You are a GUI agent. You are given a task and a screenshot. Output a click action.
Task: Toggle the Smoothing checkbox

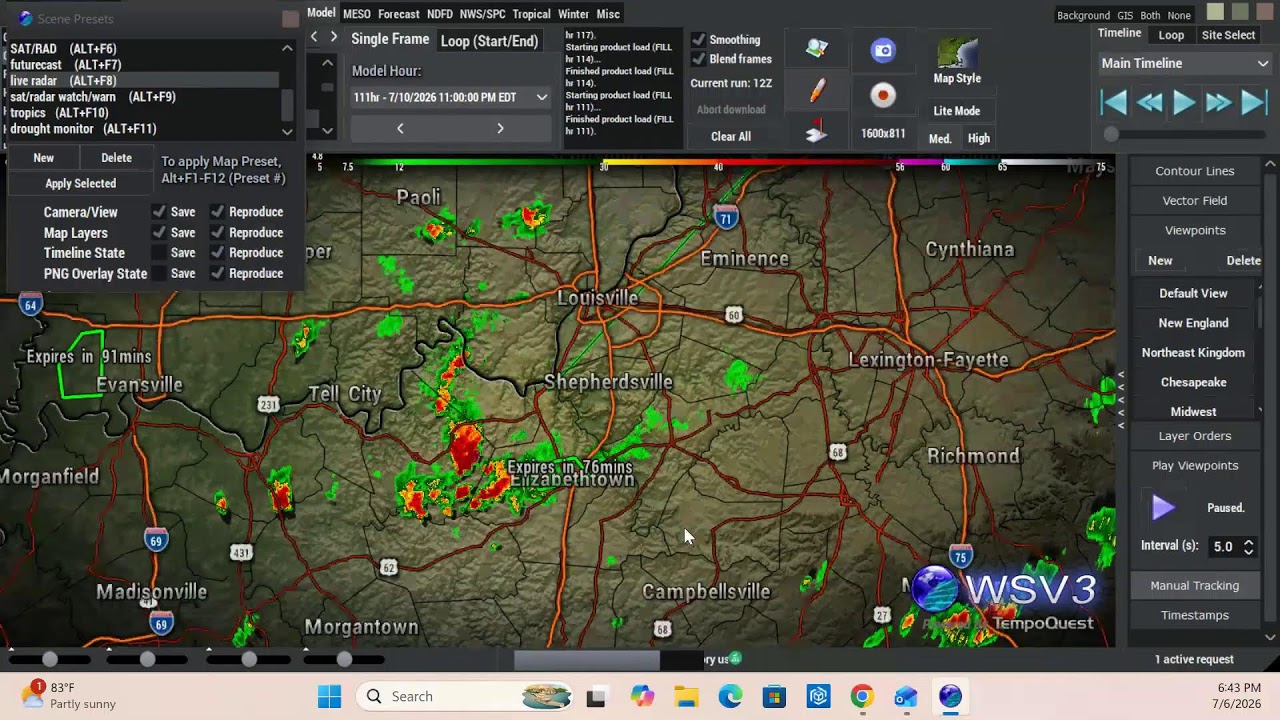pos(698,40)
